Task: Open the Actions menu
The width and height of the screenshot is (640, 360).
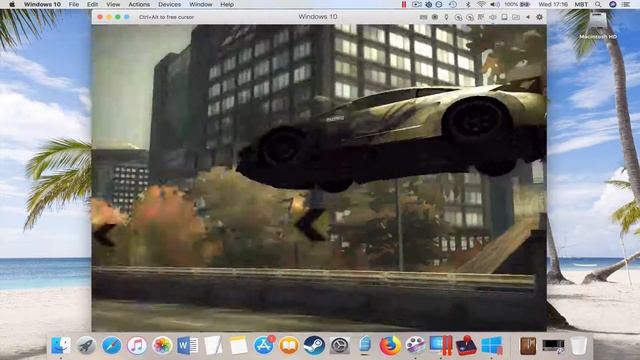Action: click(139, 4)
